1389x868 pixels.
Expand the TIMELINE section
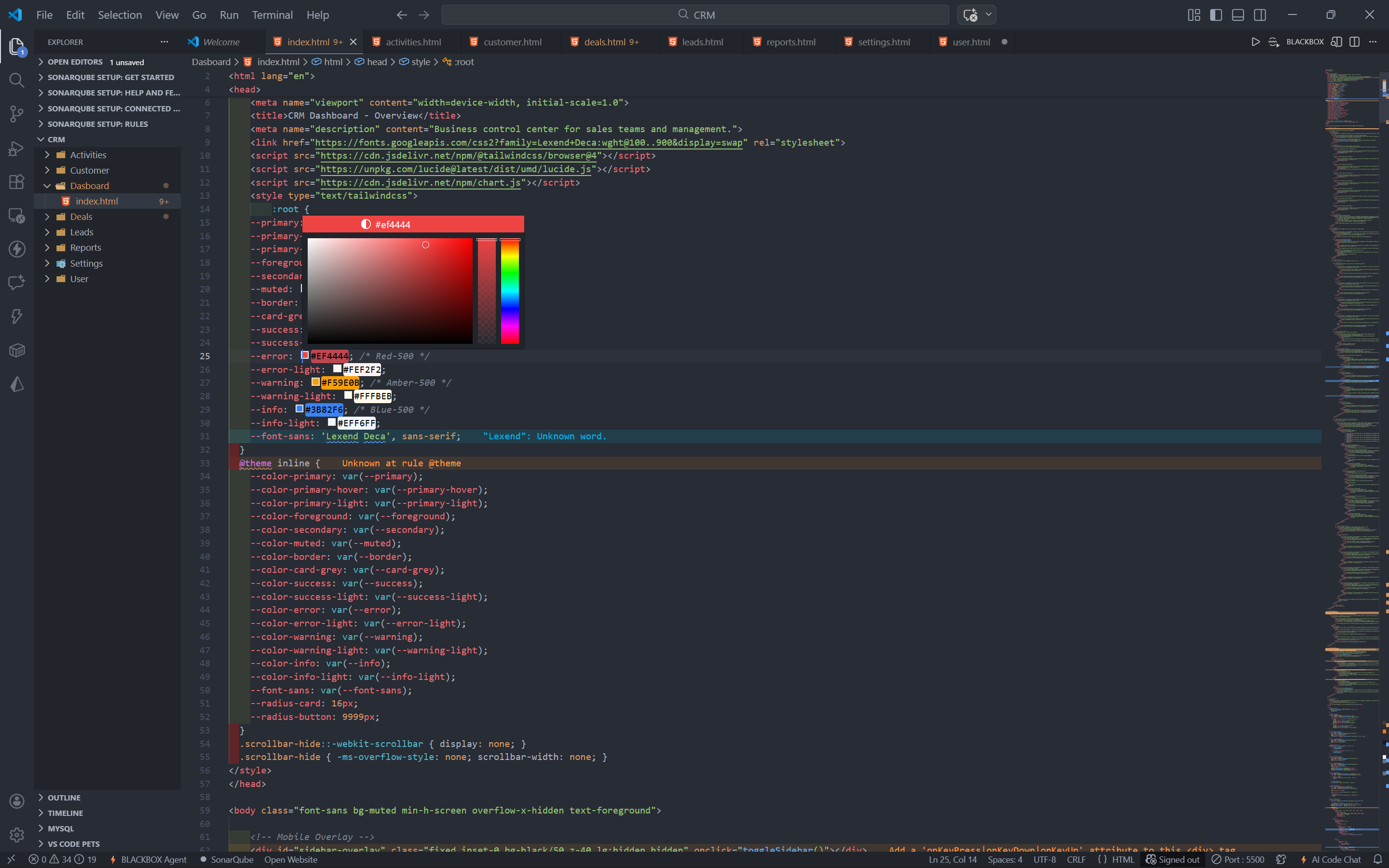coord(66,813)
